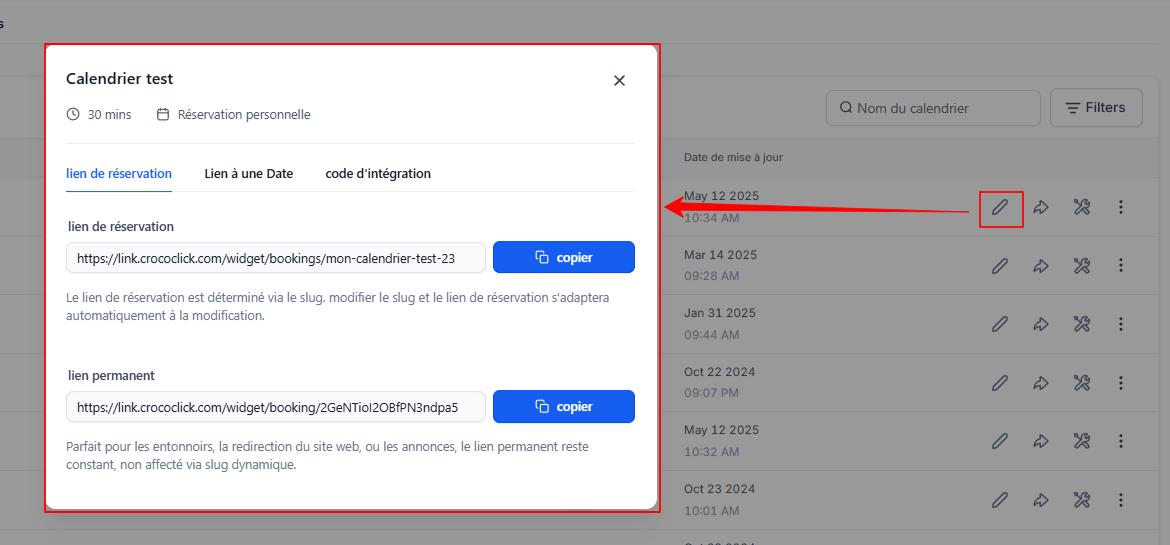Screen dimensions: 1170x545
Task: Open the tools icon in the 10:32 AM row
Action: pyautogui.click(x=1082, y=441)
